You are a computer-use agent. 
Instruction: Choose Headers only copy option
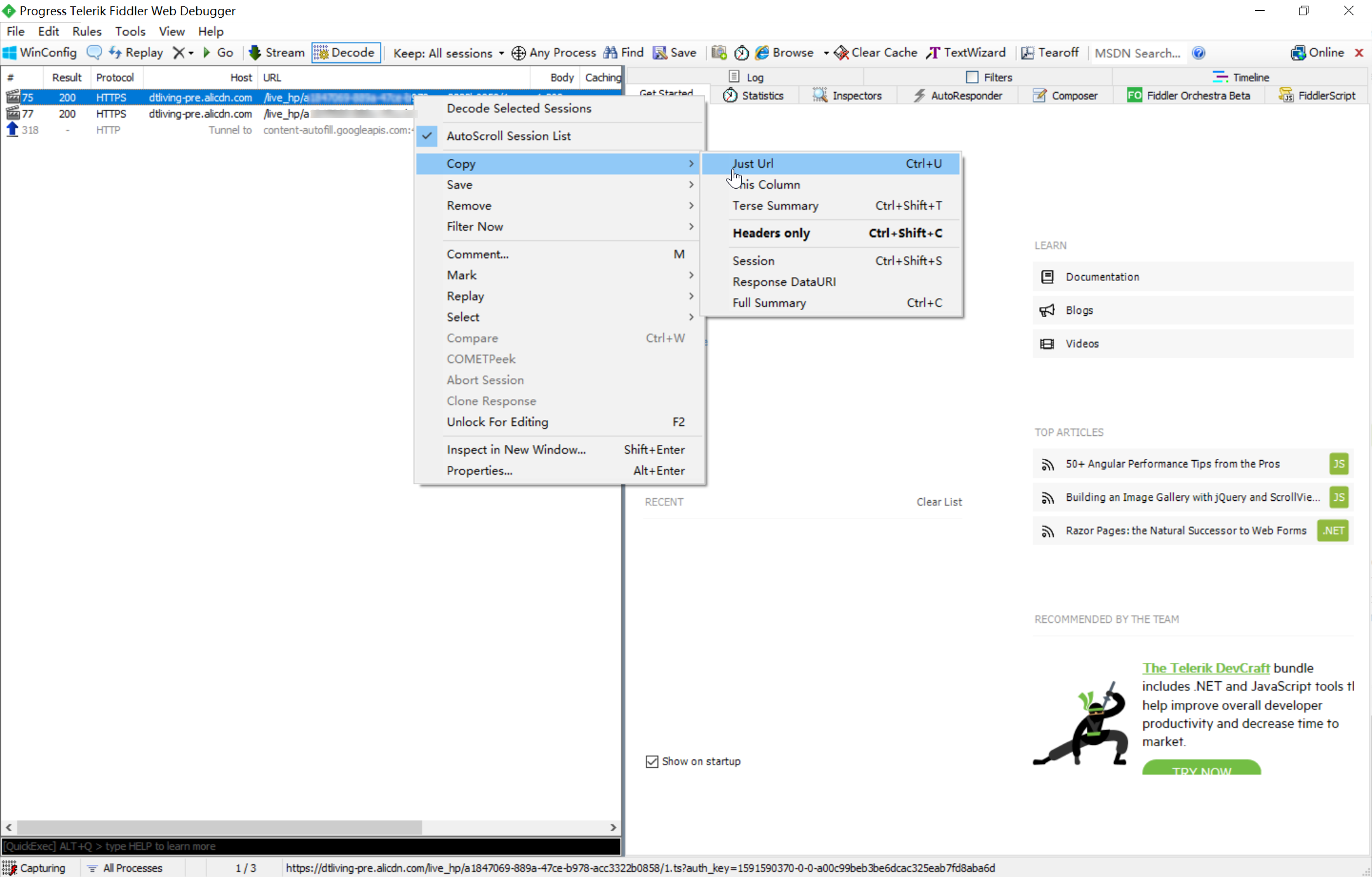(x=831, y=233)
